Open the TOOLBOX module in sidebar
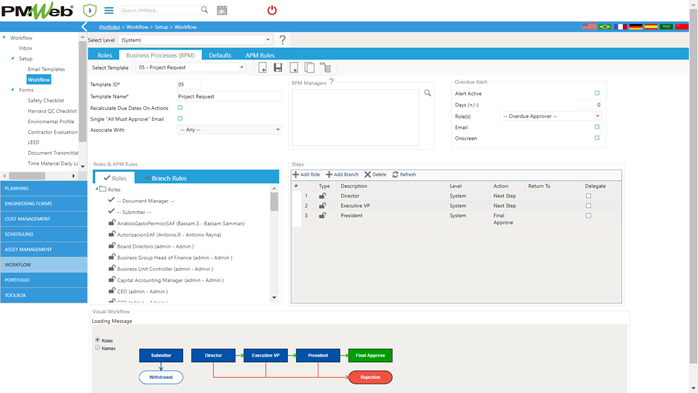 (x=44, y=295)
